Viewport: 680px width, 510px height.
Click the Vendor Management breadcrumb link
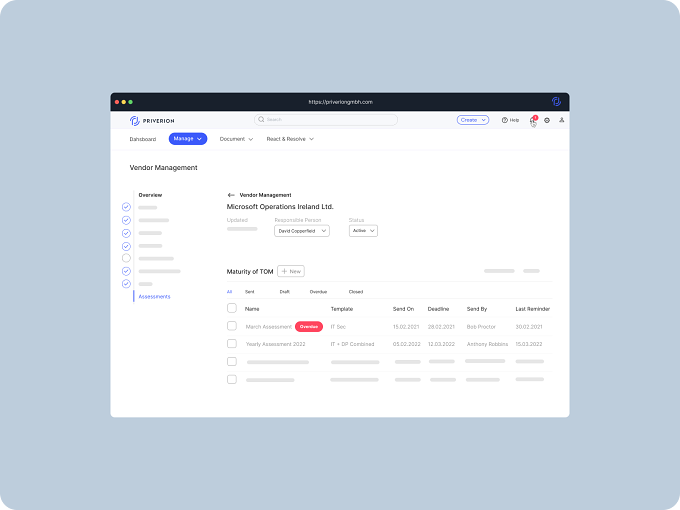click(x=265, y=195)
